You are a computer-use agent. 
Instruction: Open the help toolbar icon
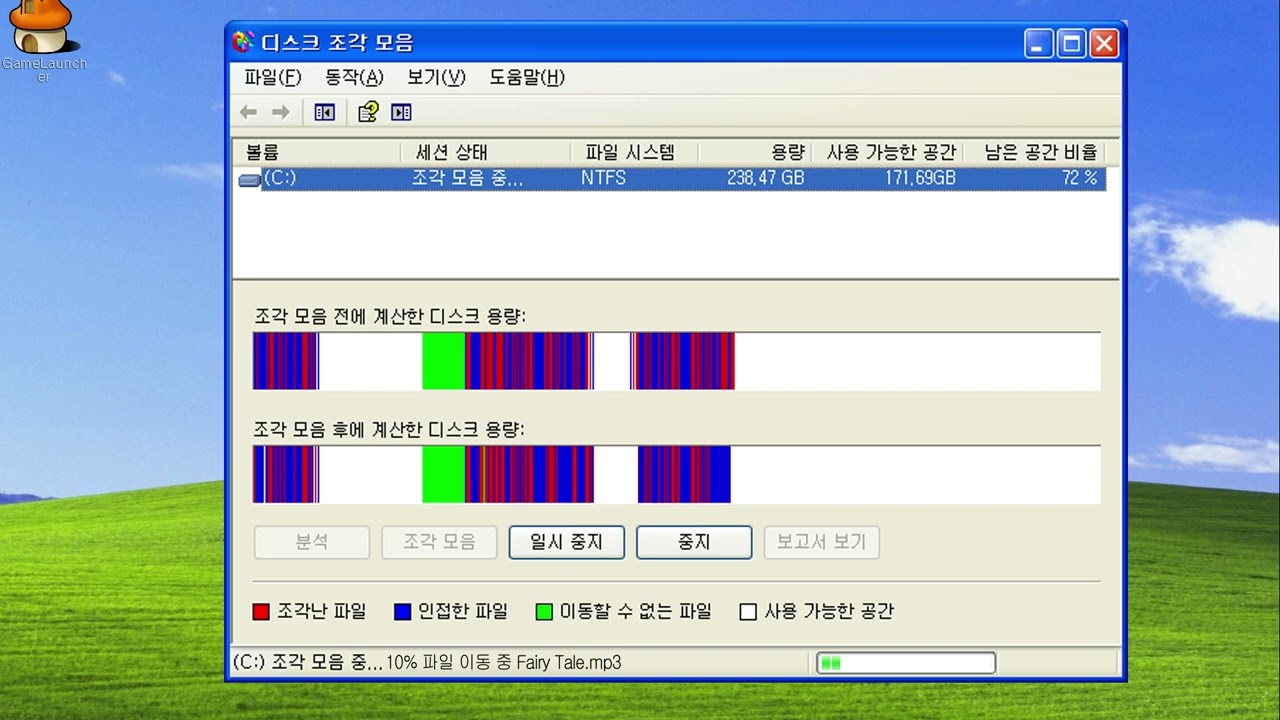click(368, 112)
